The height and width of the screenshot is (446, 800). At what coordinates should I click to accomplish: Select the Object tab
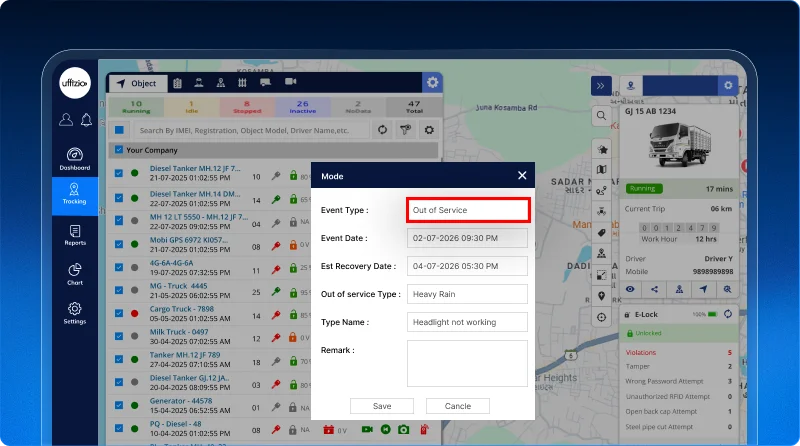(137, 83)
